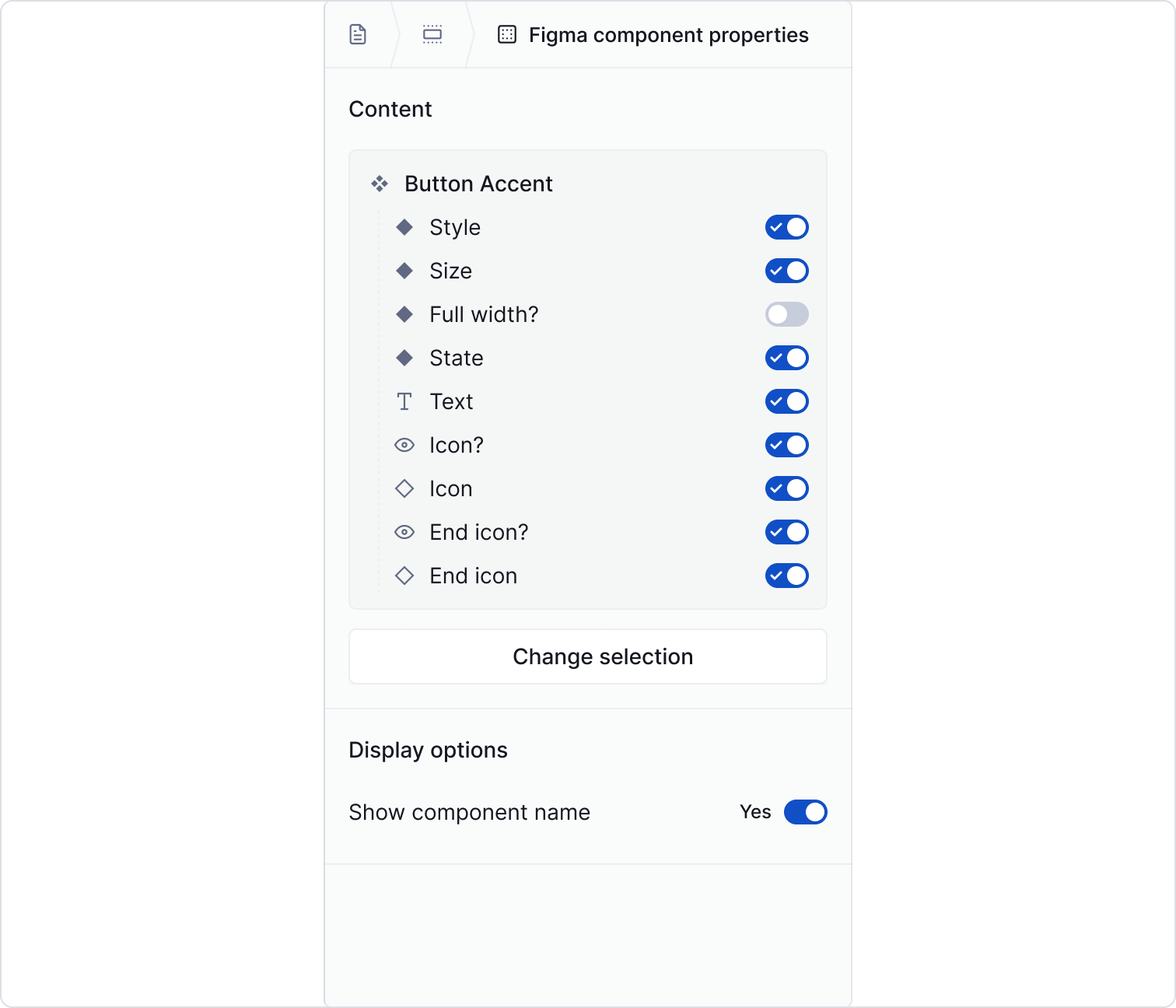Click the variant diamond icon beside Style
1176x1008 pixels.
click(404, 227)
